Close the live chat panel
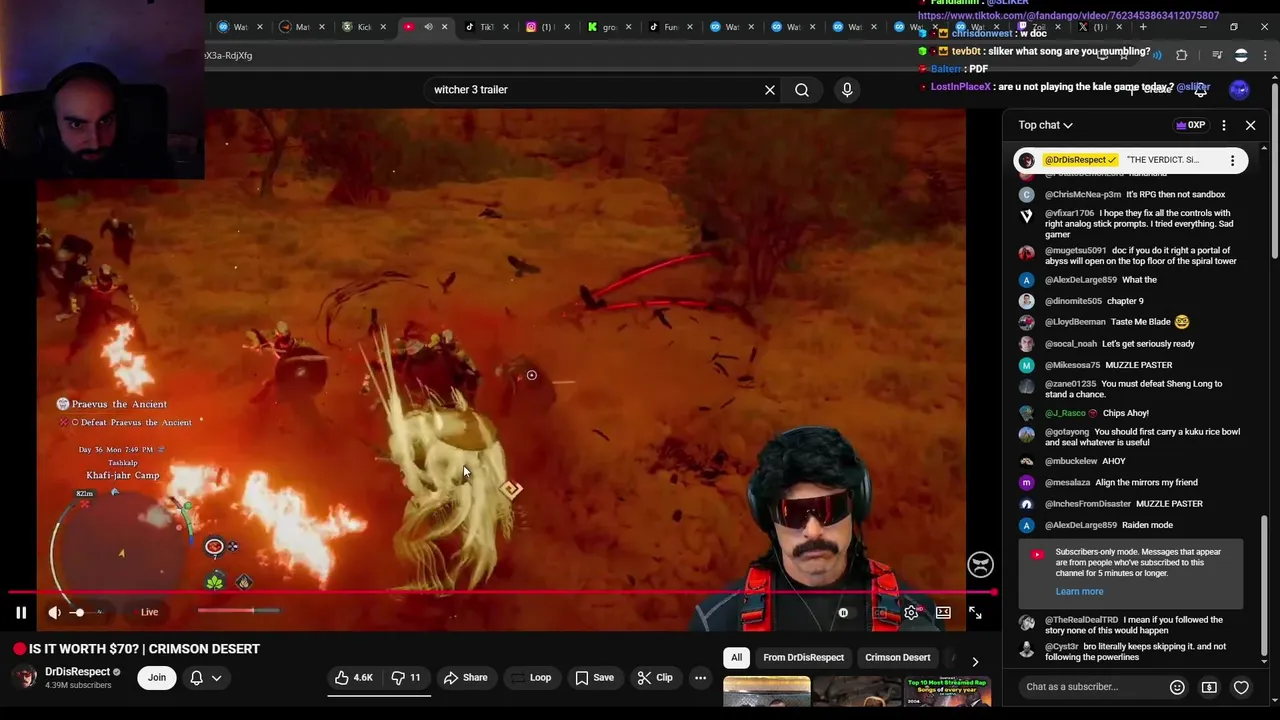Viewport: 1280px width, 720px height. 1250,125
